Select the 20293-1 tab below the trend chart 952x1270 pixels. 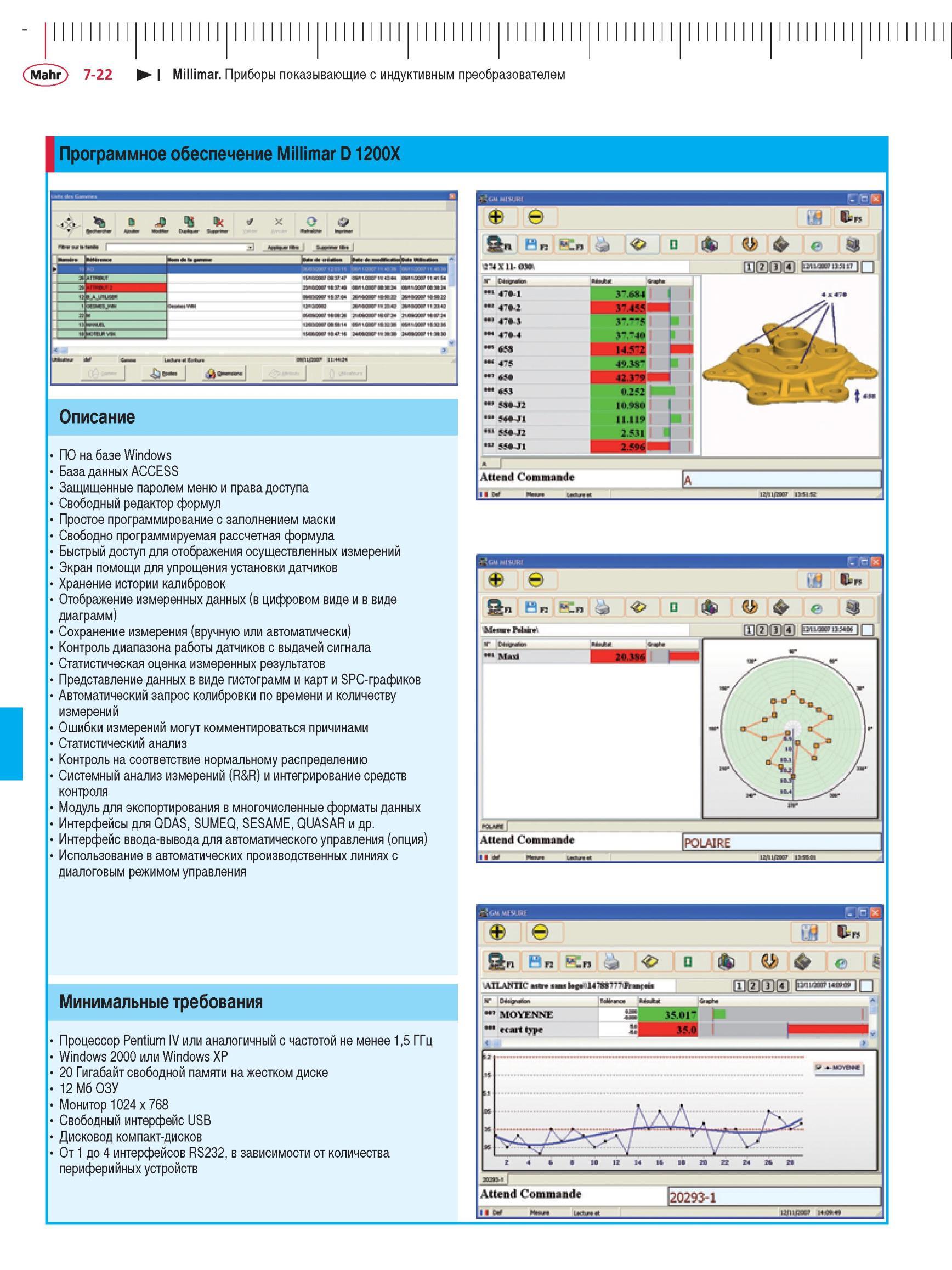494,1179
